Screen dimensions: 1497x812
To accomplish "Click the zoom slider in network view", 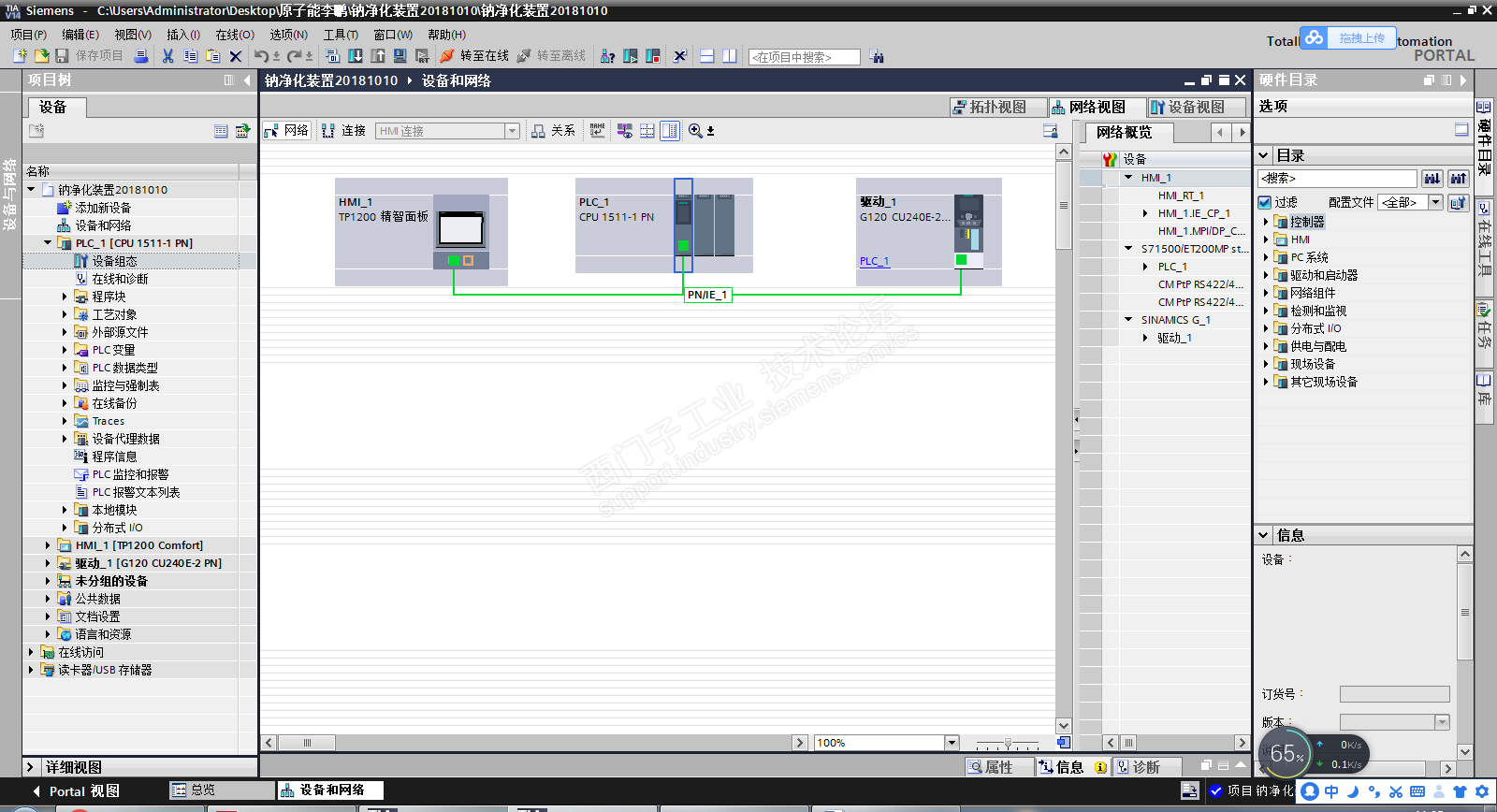I will (x=1008, y=743).
